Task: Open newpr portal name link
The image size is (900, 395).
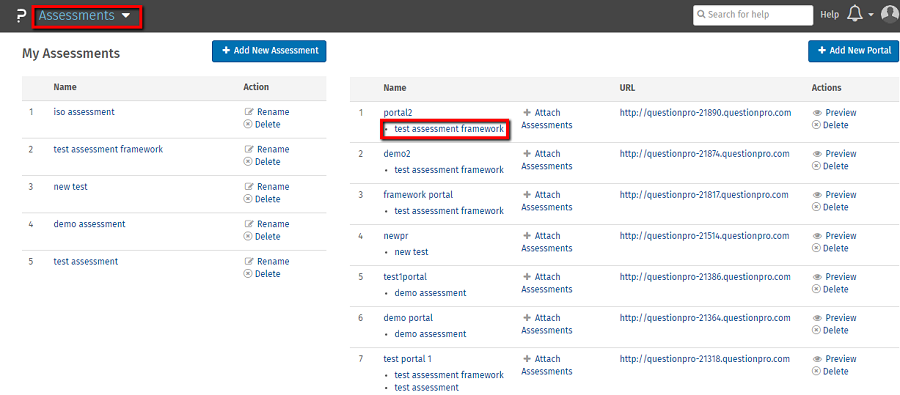Action: (395, 236)
